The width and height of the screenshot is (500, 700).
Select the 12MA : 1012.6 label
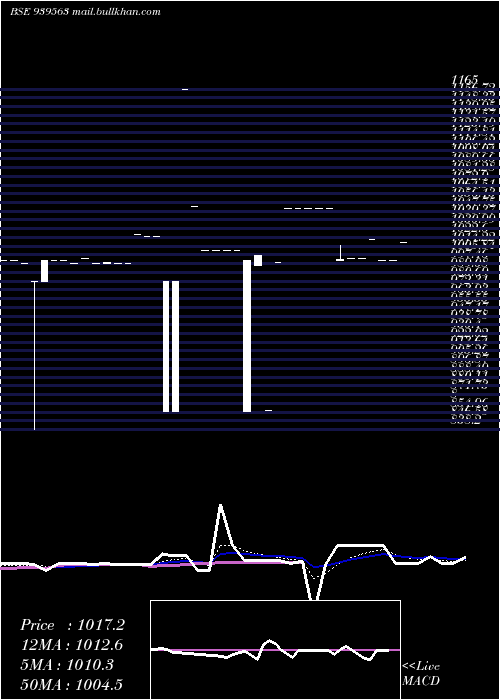[x=71, y=645]
